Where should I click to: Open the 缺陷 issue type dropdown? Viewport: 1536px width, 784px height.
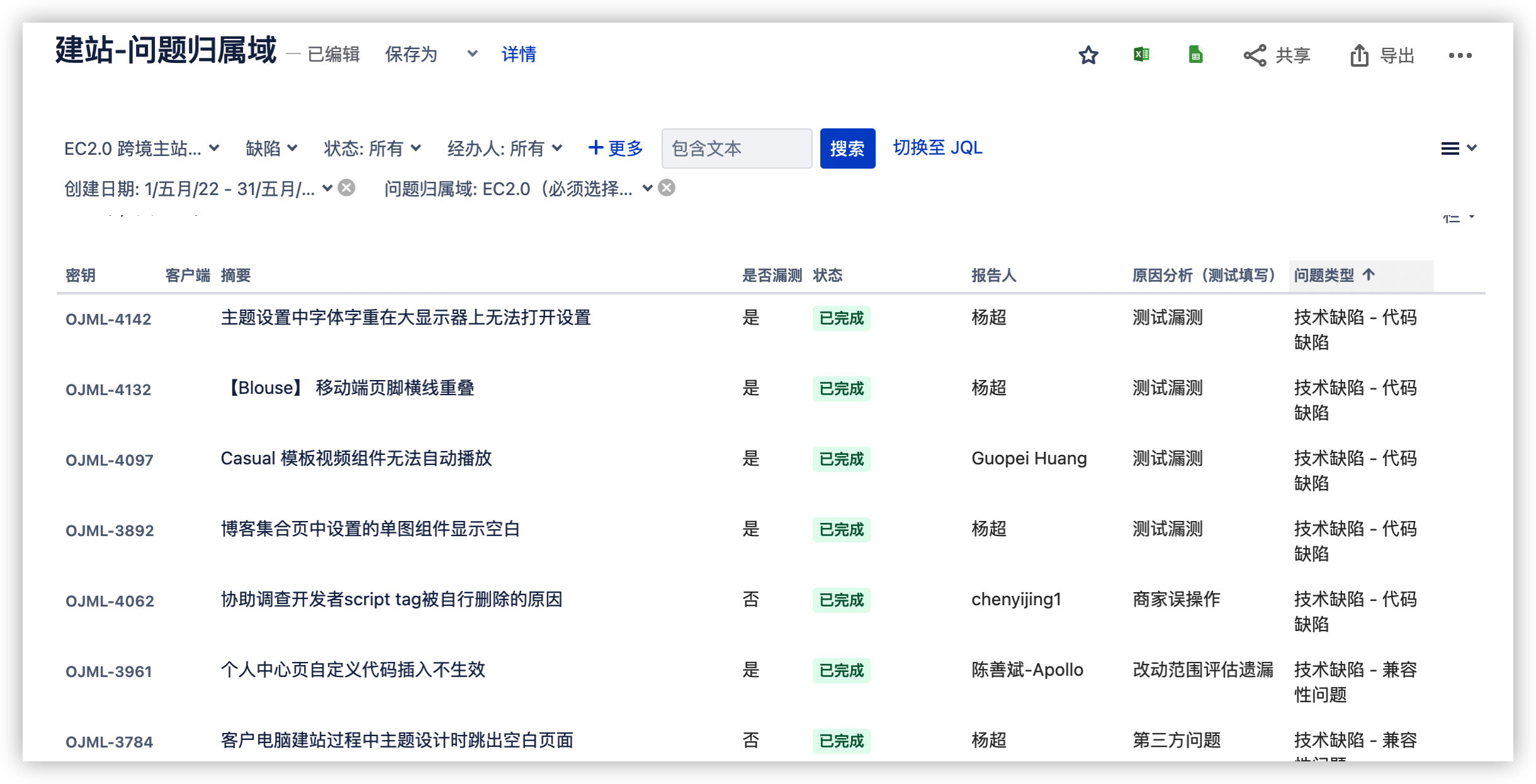pyautogui.click(x=271, y=148)
